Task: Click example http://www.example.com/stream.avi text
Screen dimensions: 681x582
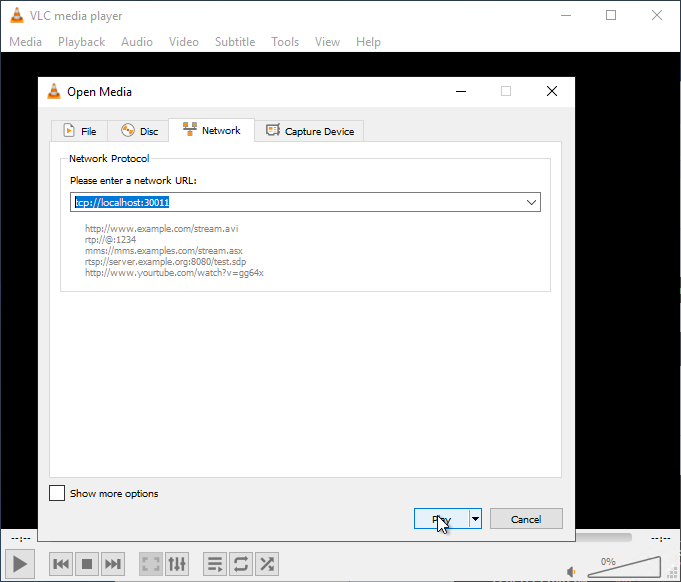Action: [x=162, y=228]
